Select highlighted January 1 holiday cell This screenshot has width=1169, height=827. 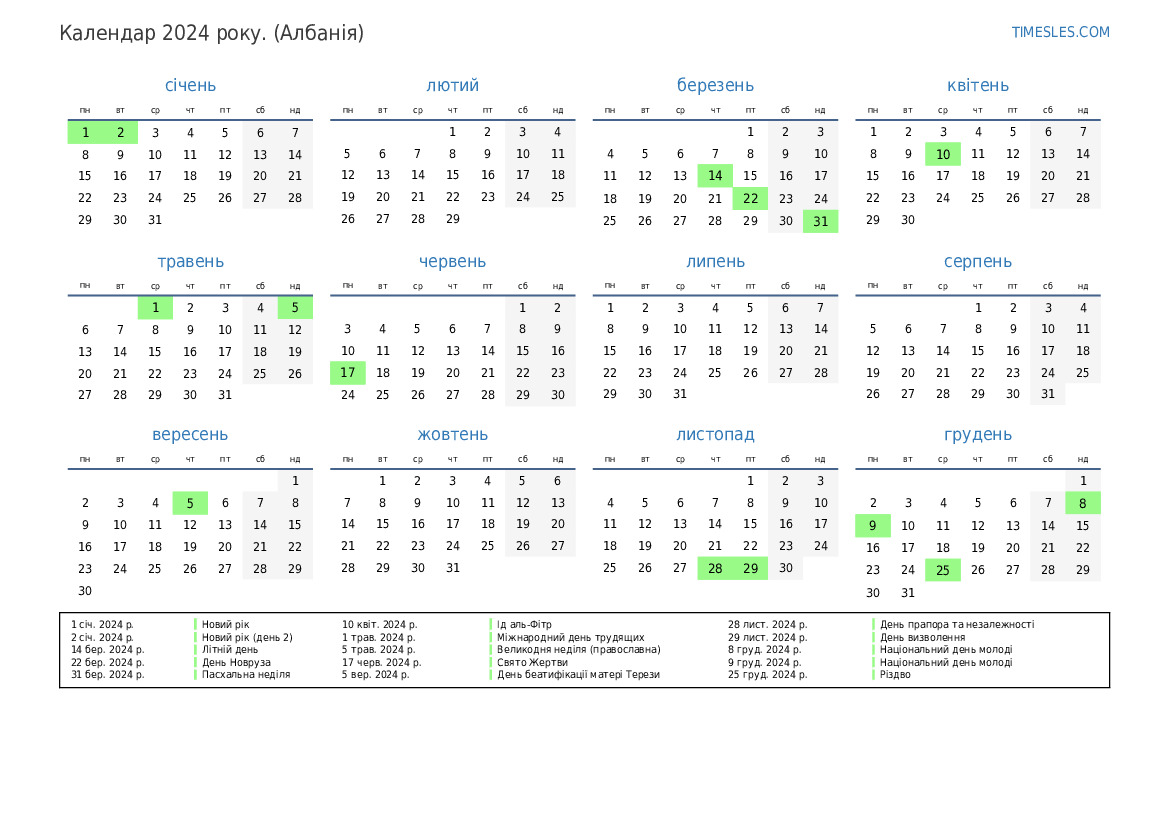(85, 132)
